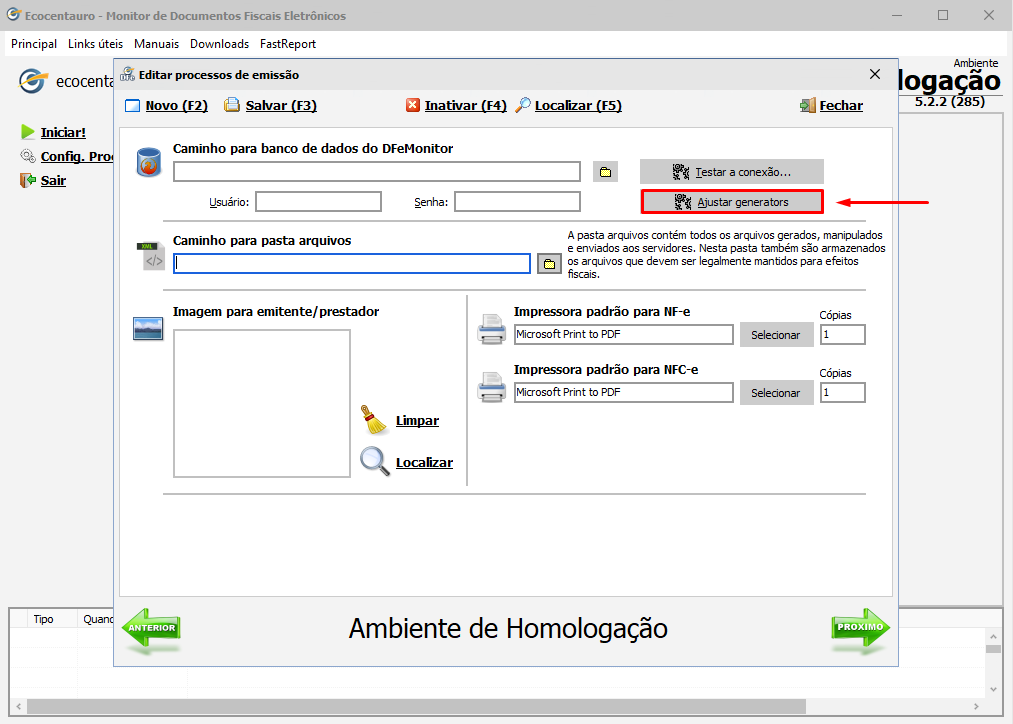1013x724 pixels.
Task: Open the Principal menu
Action: (x=34, y=44)
